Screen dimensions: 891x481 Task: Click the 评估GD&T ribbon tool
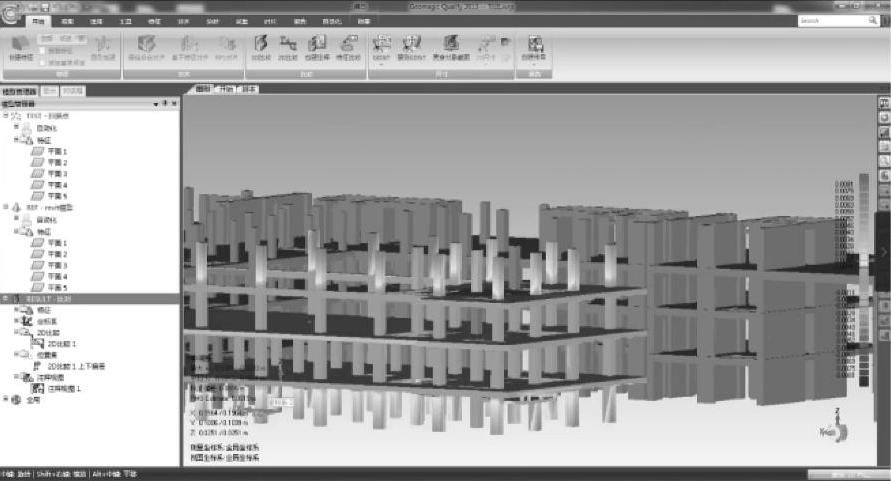tap(411, 48)
